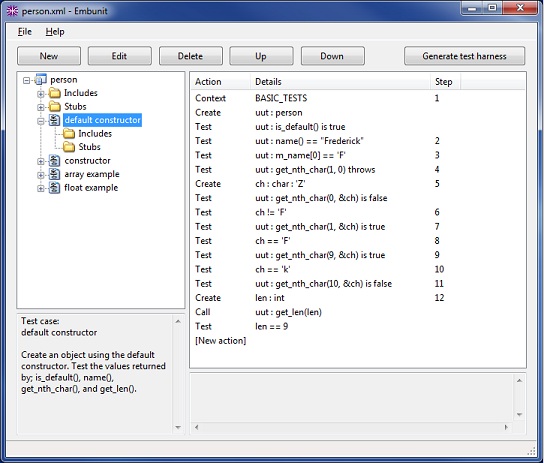Select the m_name[0] == 'F' row
The height and width of the screenshot is (463, 544).
pos(357,155)
